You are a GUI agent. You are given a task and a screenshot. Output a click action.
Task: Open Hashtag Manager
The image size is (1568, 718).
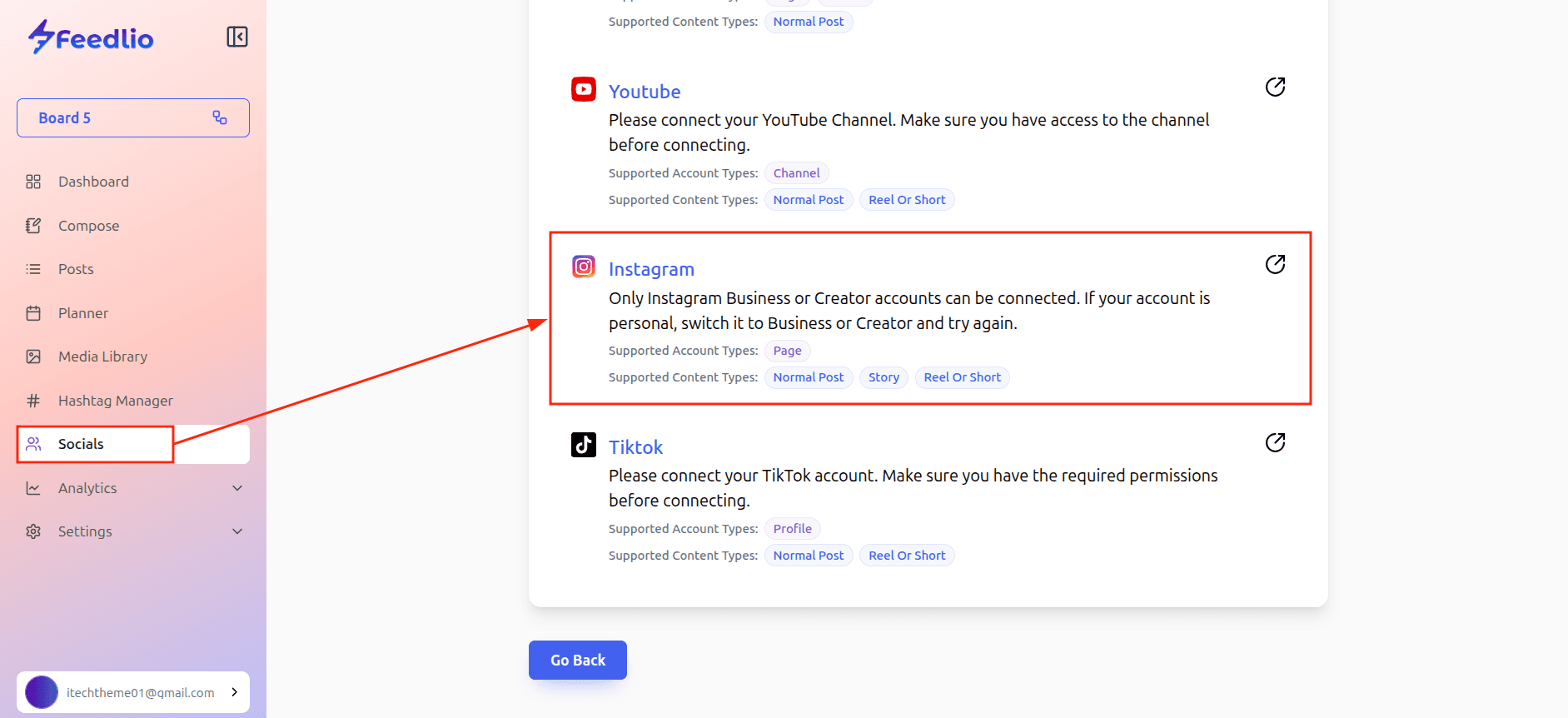click(115, 401)
